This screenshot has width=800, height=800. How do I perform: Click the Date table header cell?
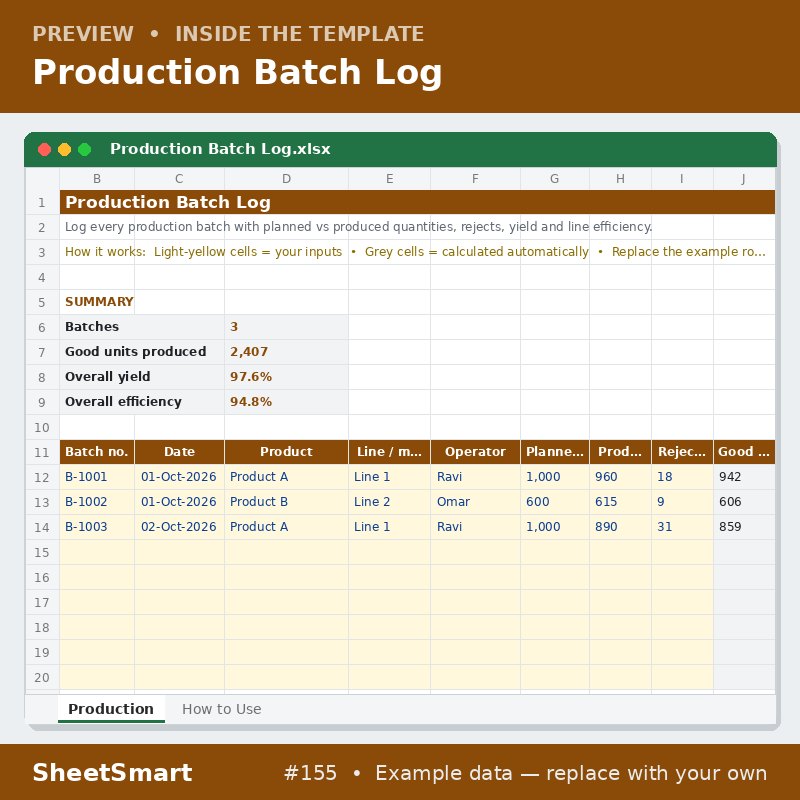click(x=179, y=452)
